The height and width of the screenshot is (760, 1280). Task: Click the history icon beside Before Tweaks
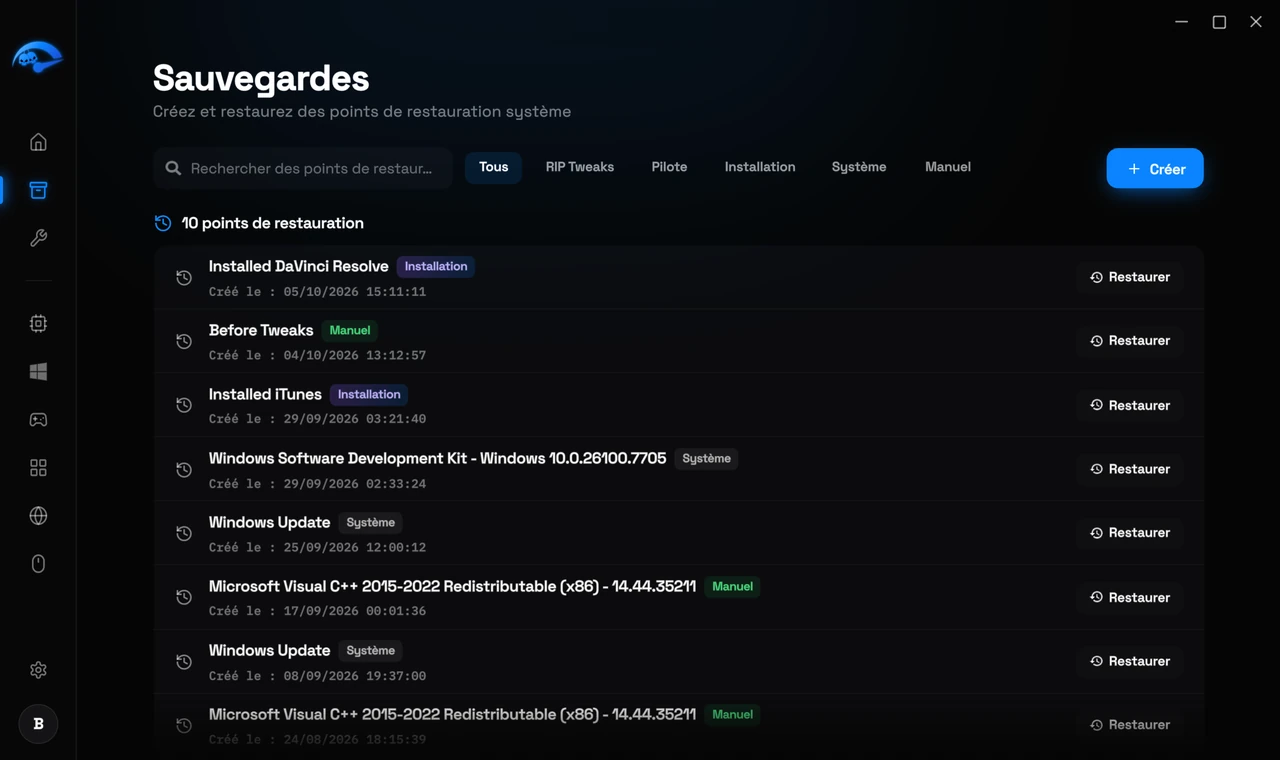tap(184, 341)
